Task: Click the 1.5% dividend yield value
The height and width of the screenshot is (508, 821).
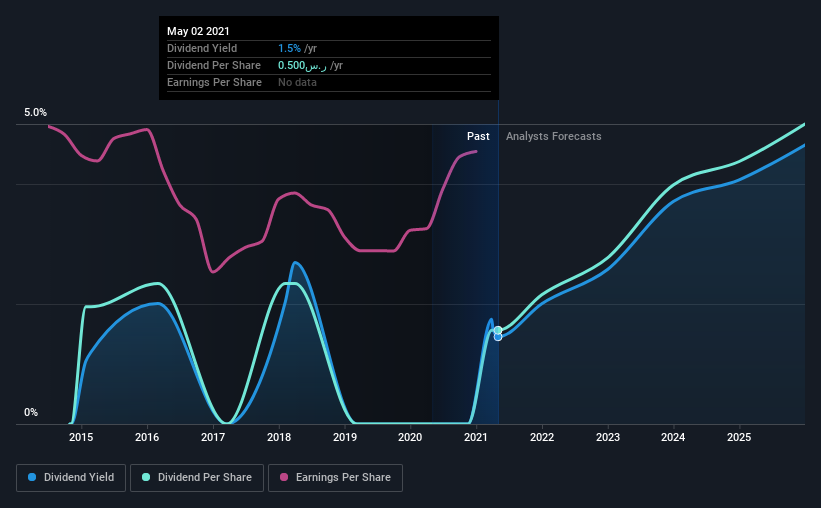Action: [x=289, y=48]
